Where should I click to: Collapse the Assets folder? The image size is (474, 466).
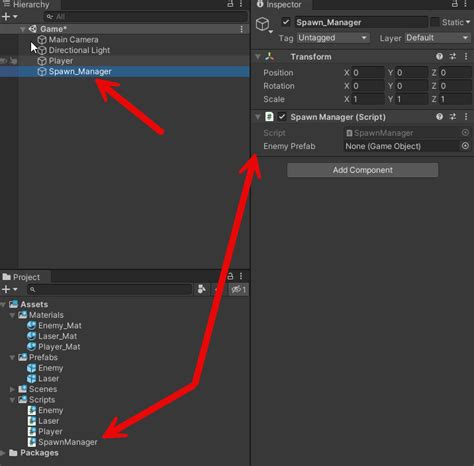pos(3,305)
